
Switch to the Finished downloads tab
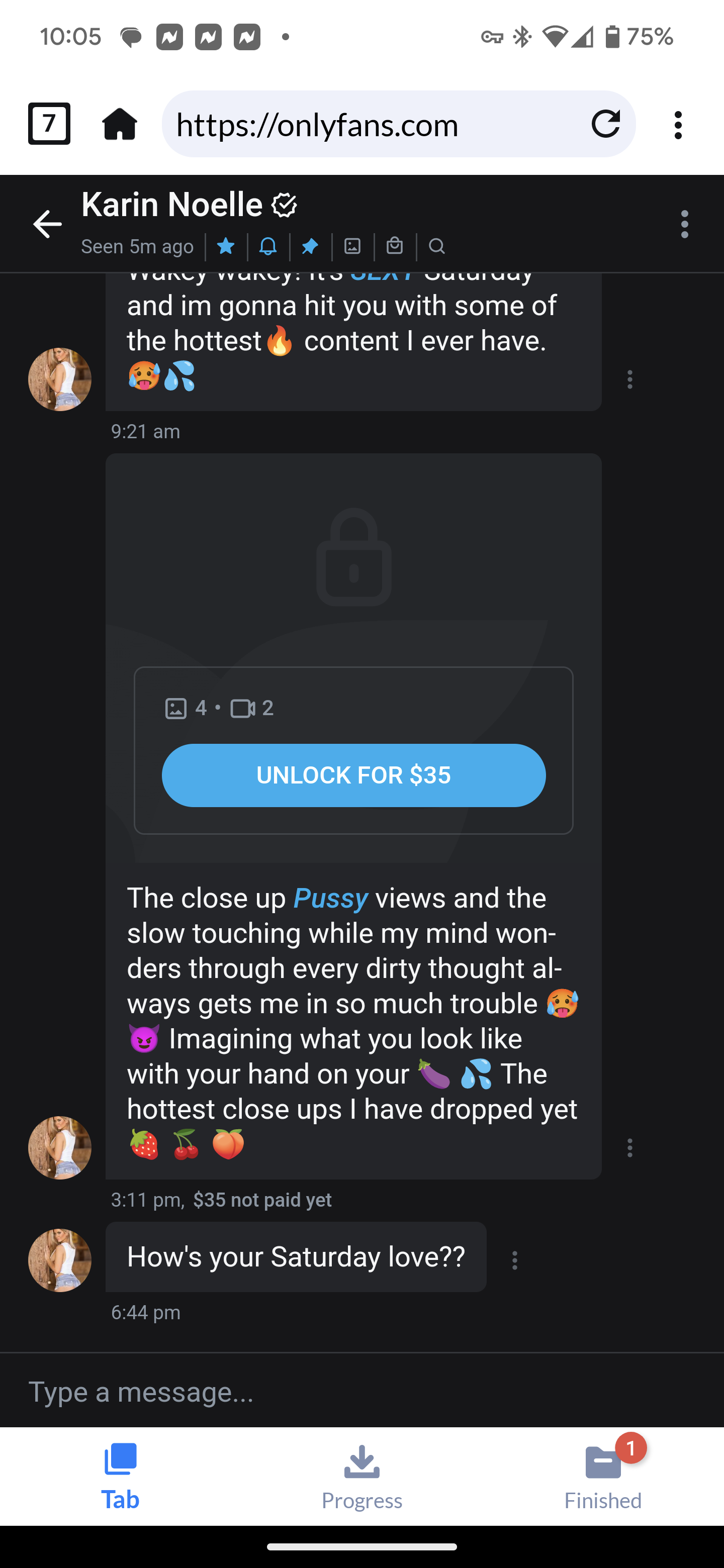pos(603,1477)
